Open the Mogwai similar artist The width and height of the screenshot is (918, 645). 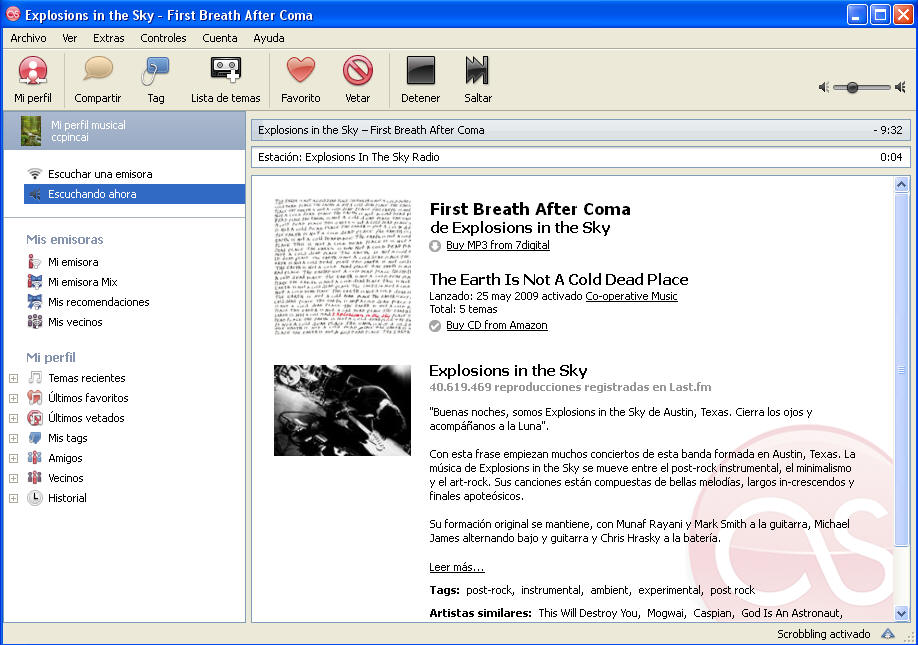tap(665, 613)
